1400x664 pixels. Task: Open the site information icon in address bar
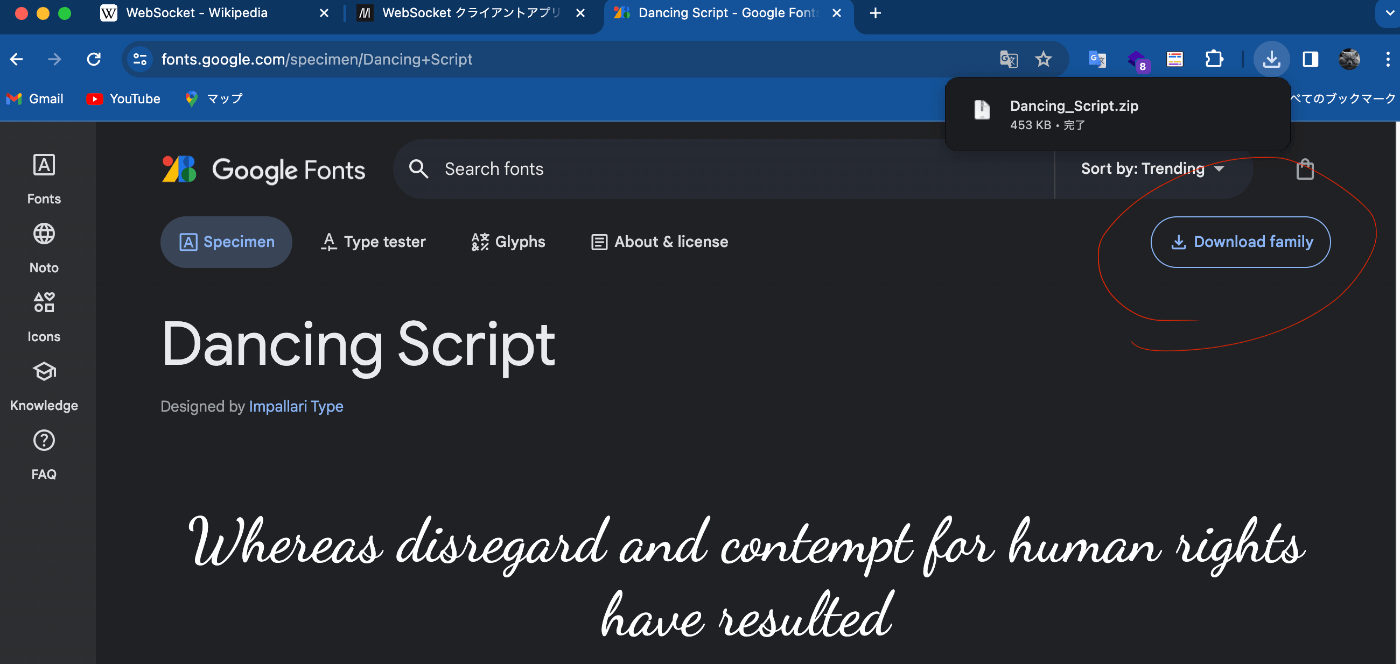(140, 59)
